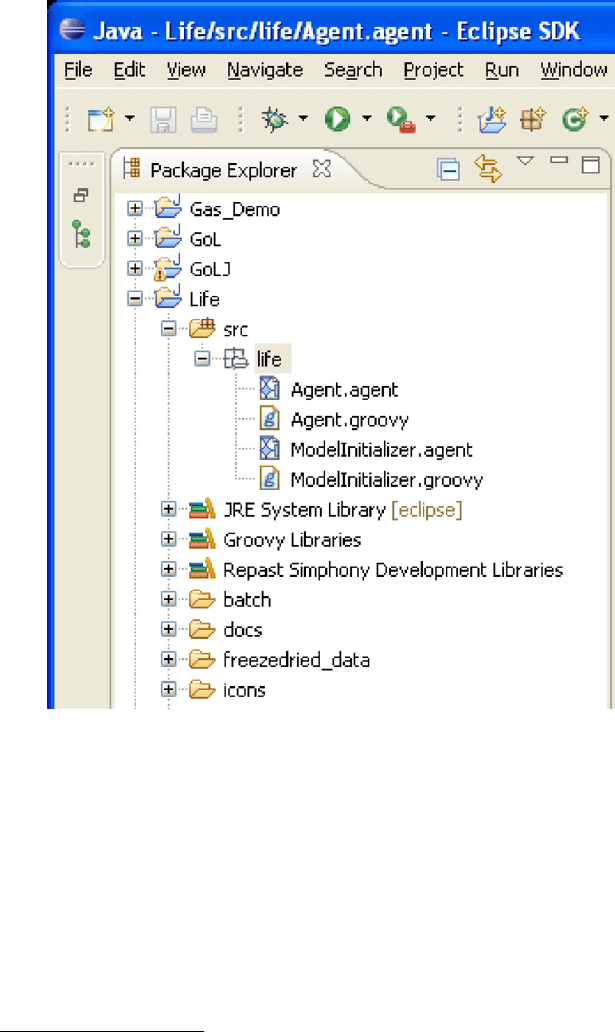
Task: Select the src source folder
Action: pyautogui.click(x=236, y=329)
